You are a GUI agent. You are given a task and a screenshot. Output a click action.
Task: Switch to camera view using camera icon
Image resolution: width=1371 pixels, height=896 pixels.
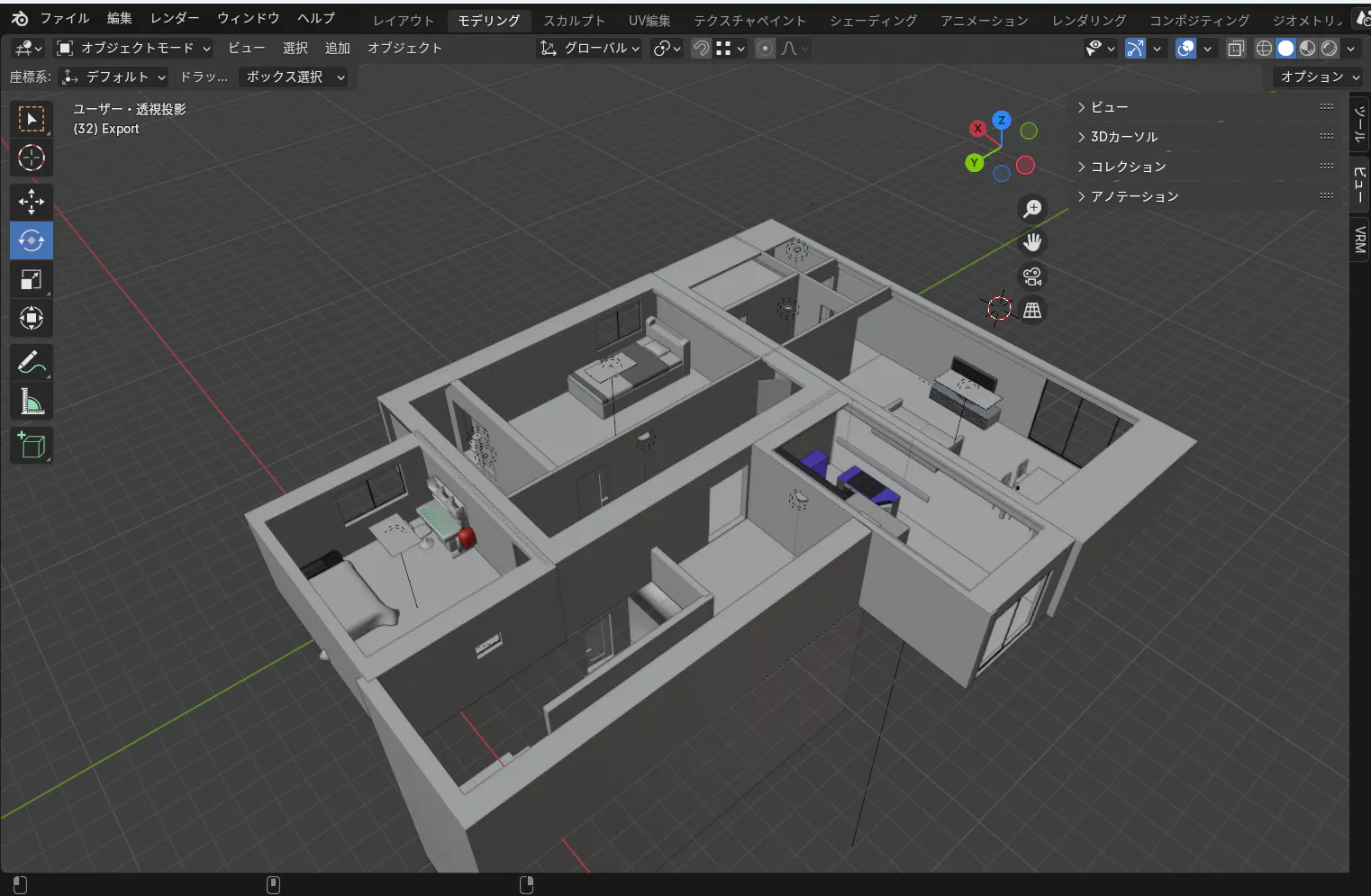(1032, 276)
